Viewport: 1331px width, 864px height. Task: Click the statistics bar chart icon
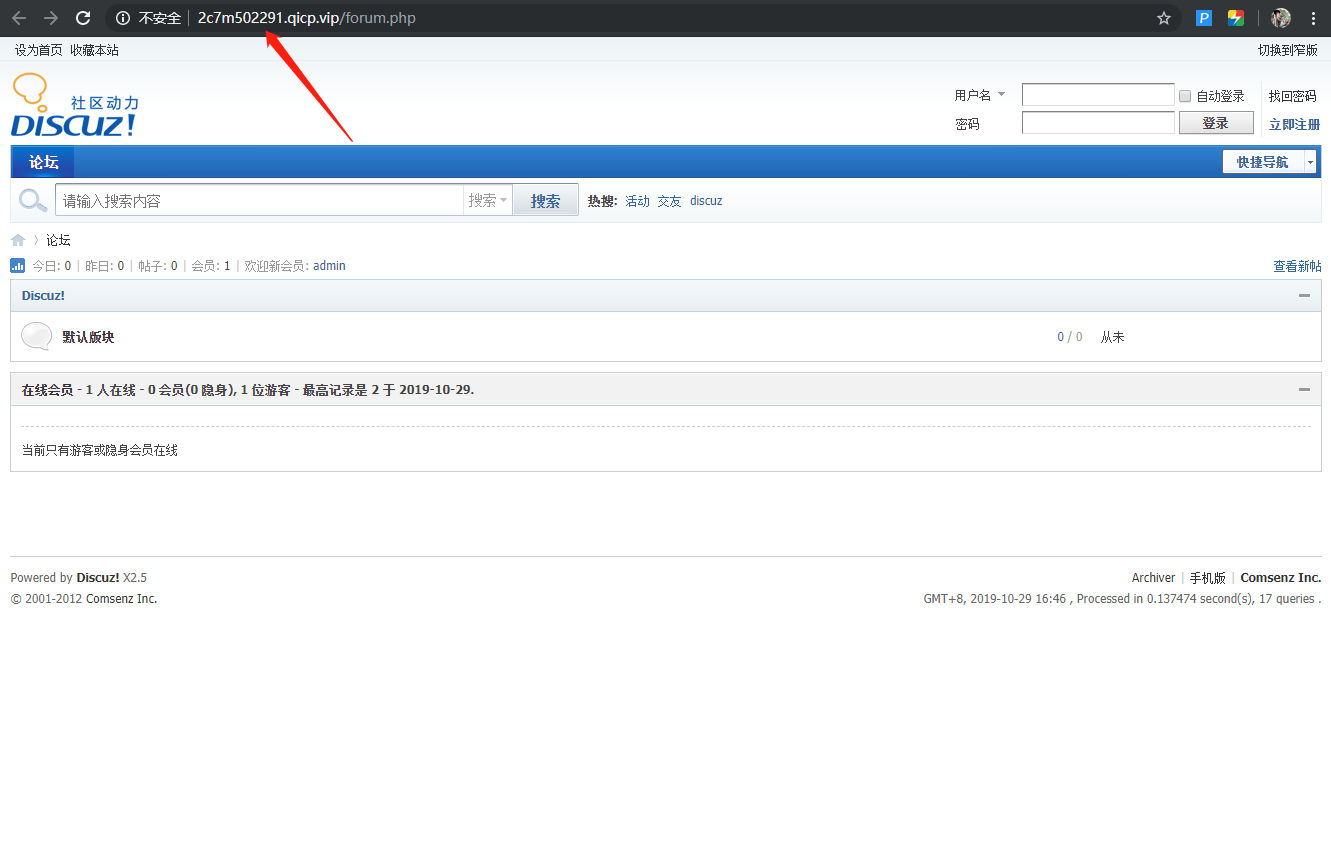coord(17,266)
